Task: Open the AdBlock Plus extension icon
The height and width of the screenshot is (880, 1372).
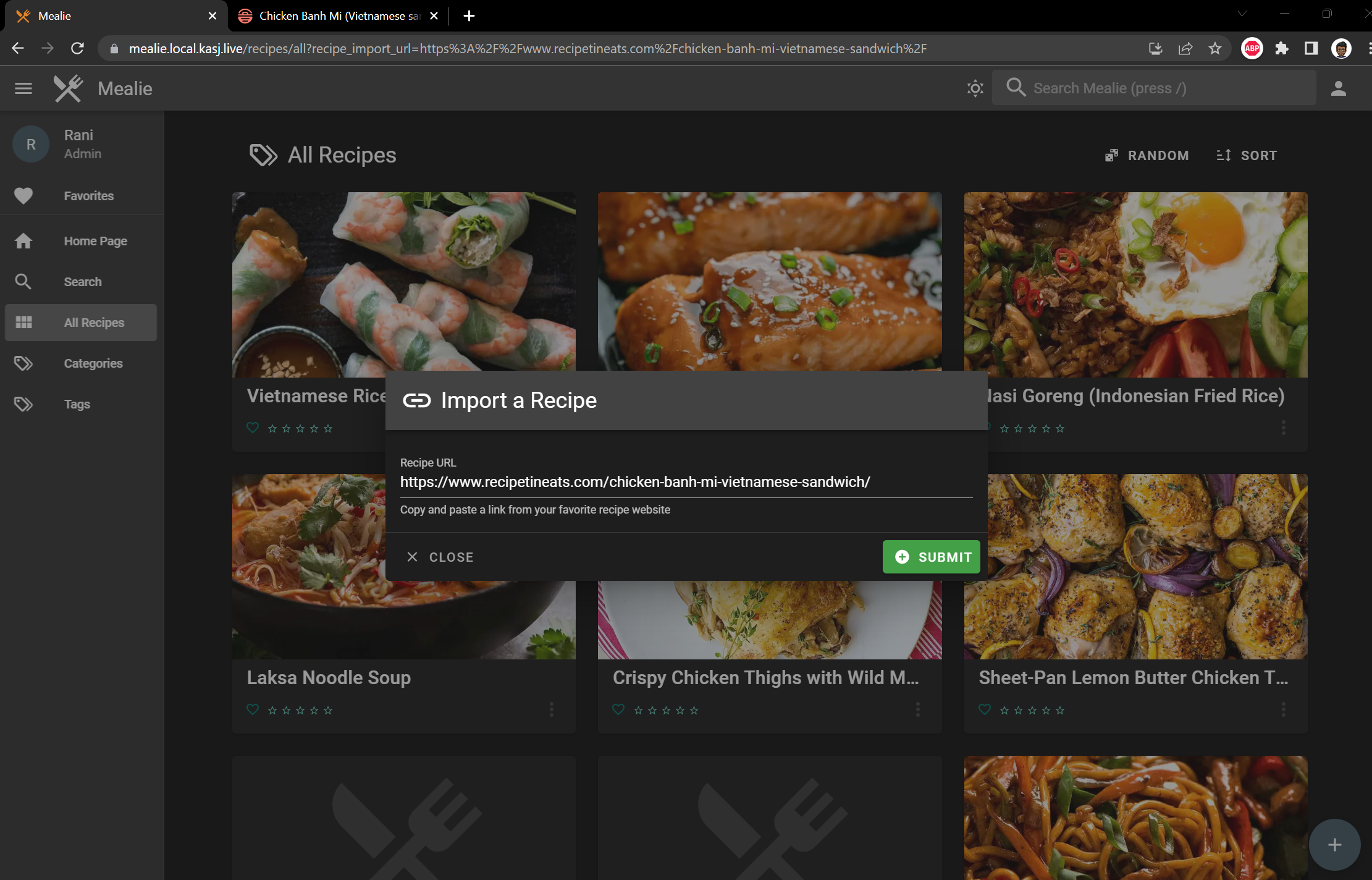Action: [1252, 48]
